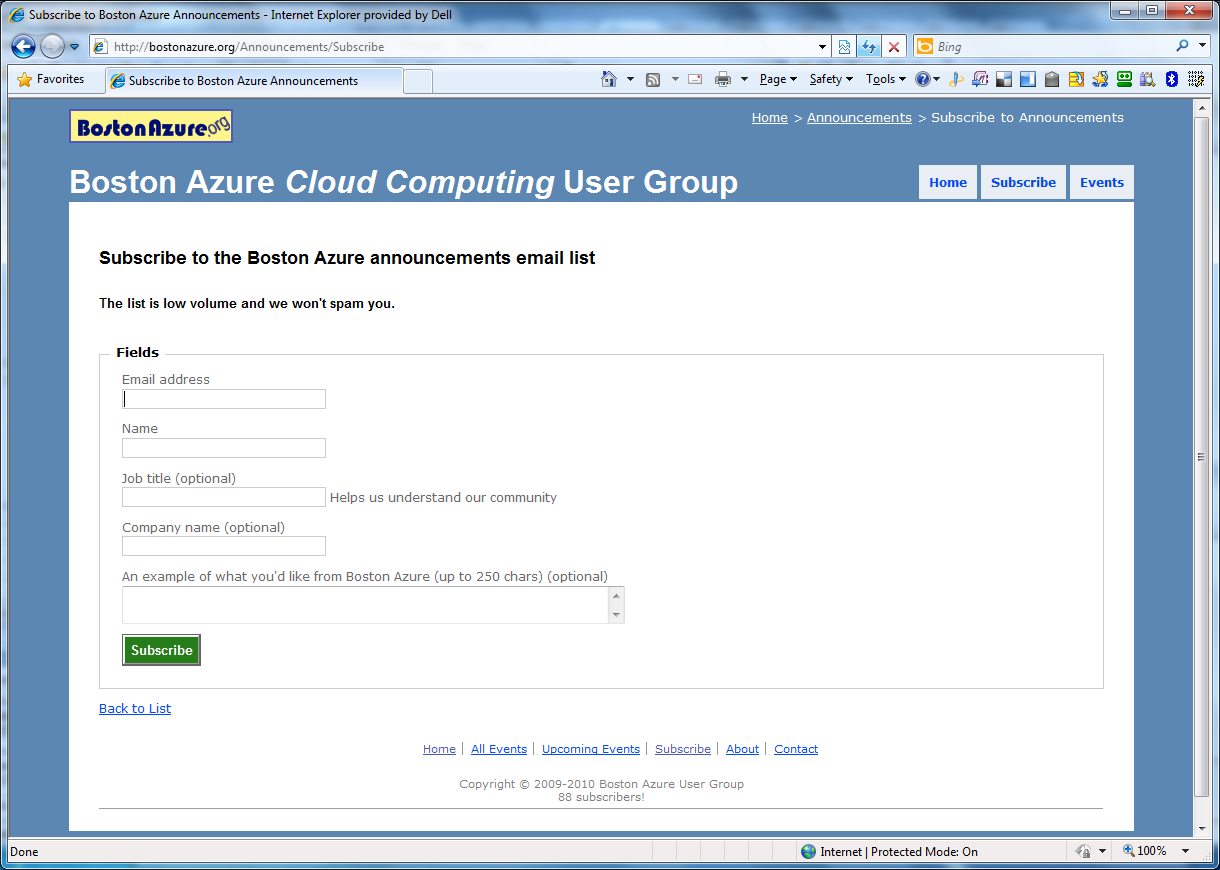Follow the Back to List link
The height and width of the screenshot is (870, 1220).
[135, 708]
